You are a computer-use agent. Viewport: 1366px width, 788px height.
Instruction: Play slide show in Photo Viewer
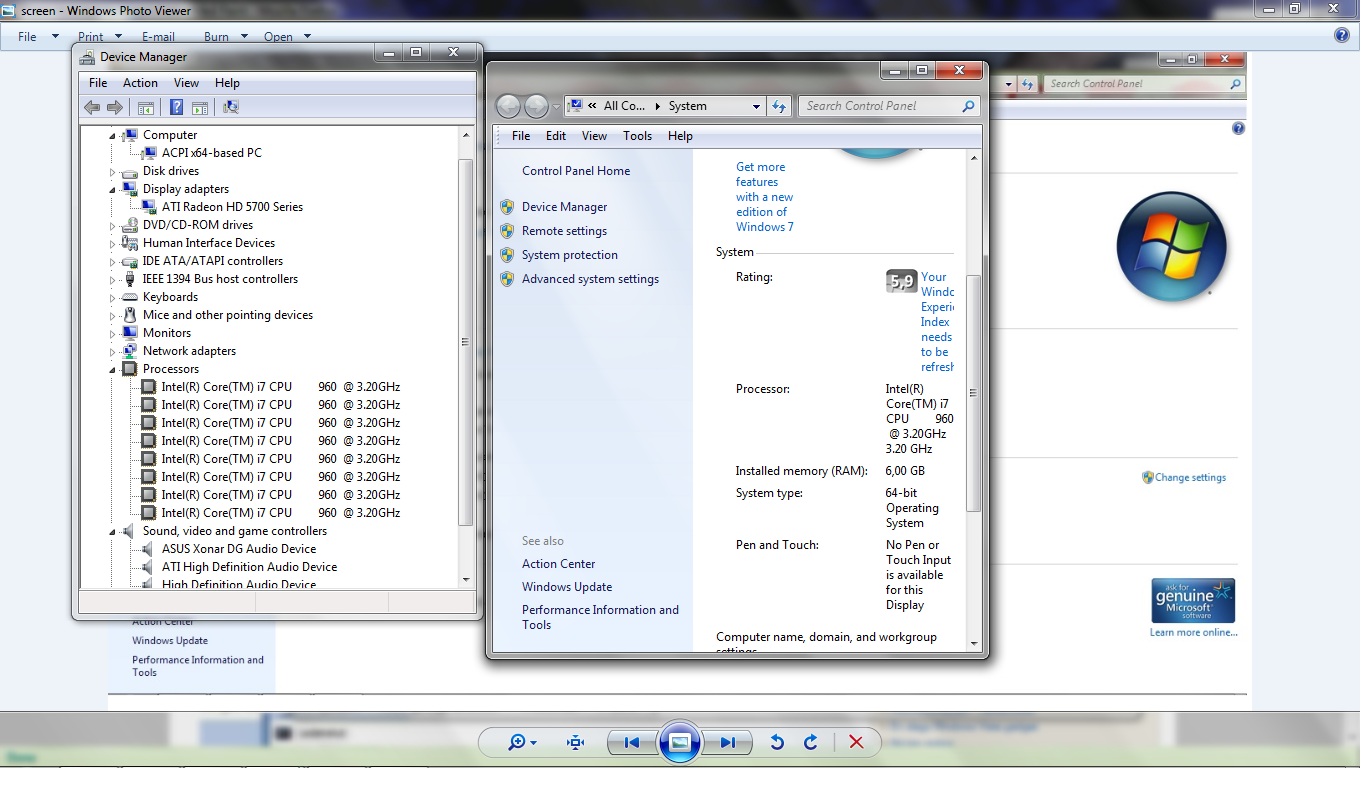pyautogui.click(x=679, y=742)
